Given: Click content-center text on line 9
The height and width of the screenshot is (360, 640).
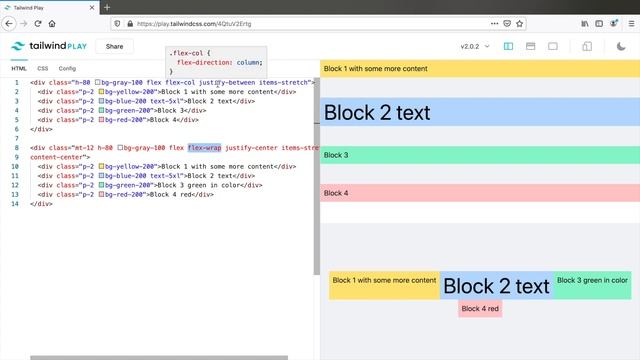Looking at the screenshot, I should point(56,157).
